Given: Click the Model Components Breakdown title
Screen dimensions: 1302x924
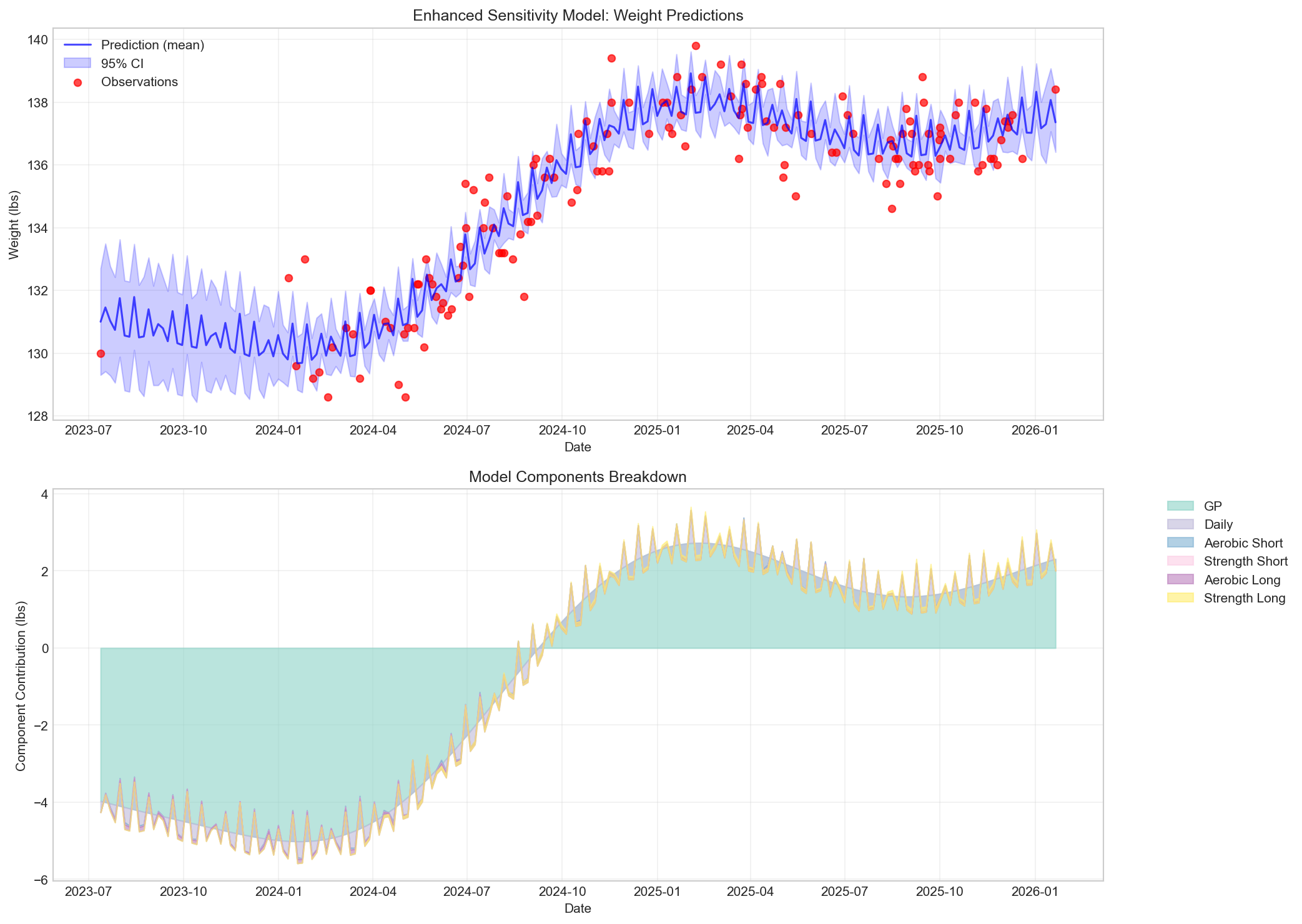Looking at the screenshot, I should click(x=578, y=476).
